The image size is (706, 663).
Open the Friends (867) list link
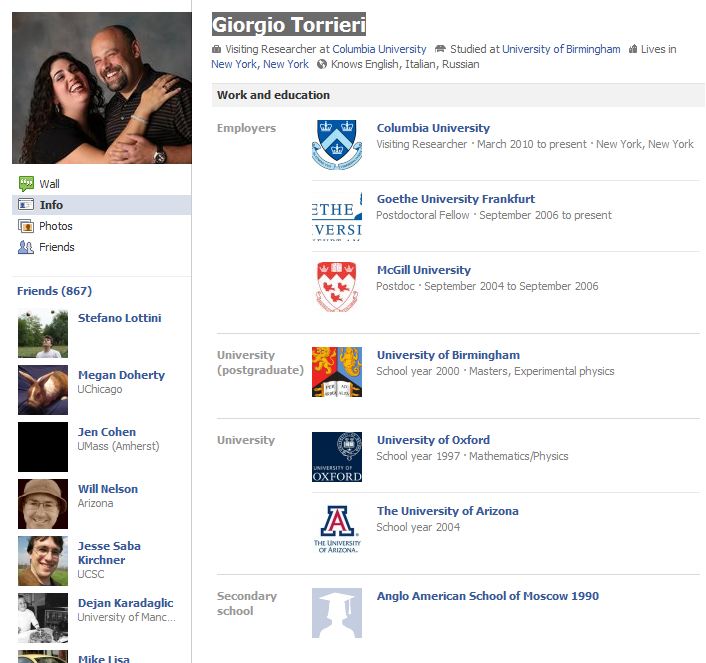pyautogui.click(x=54, y=291)
